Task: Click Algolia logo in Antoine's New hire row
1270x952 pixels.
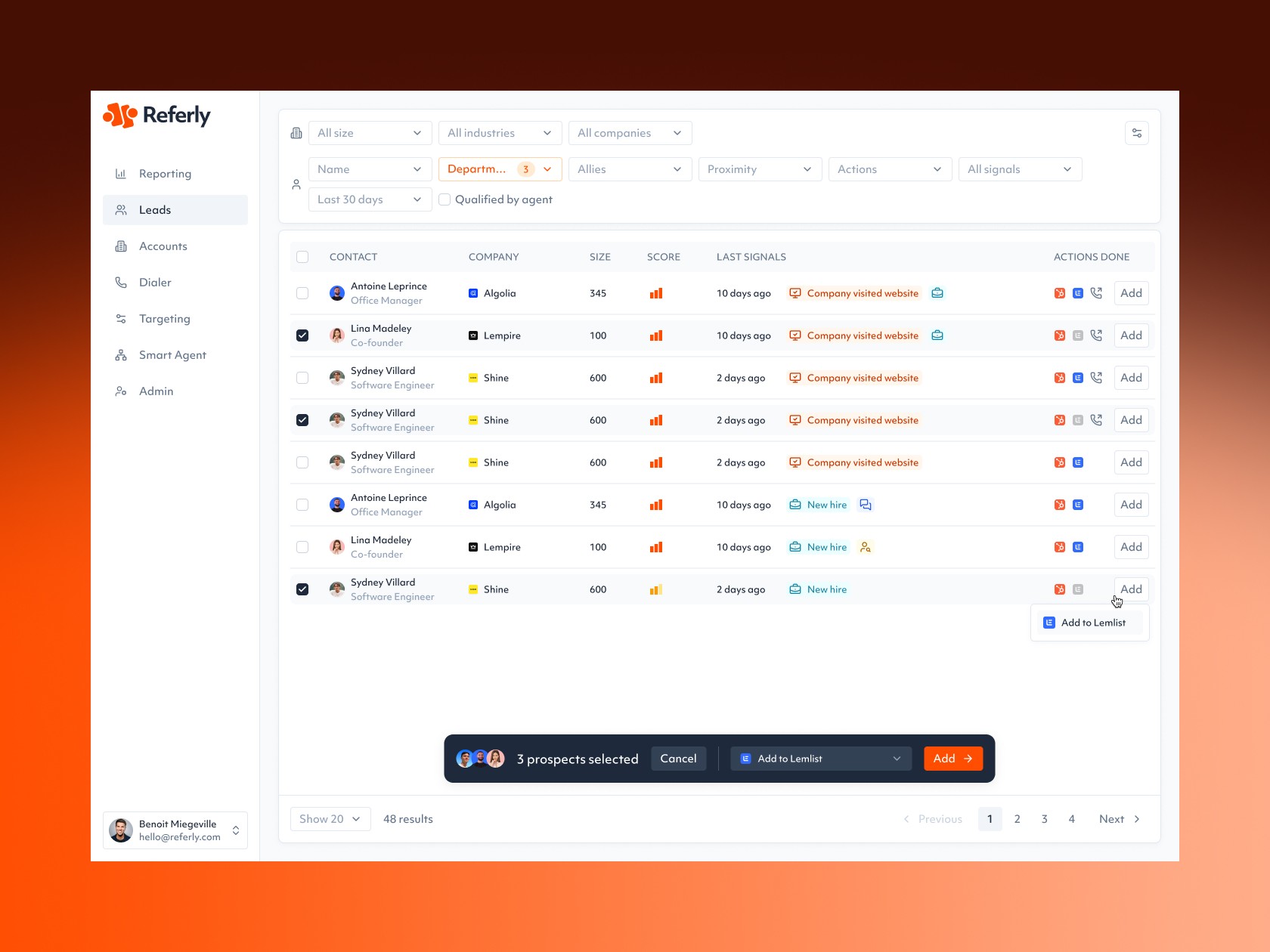Action: click(x=473, y=505)
